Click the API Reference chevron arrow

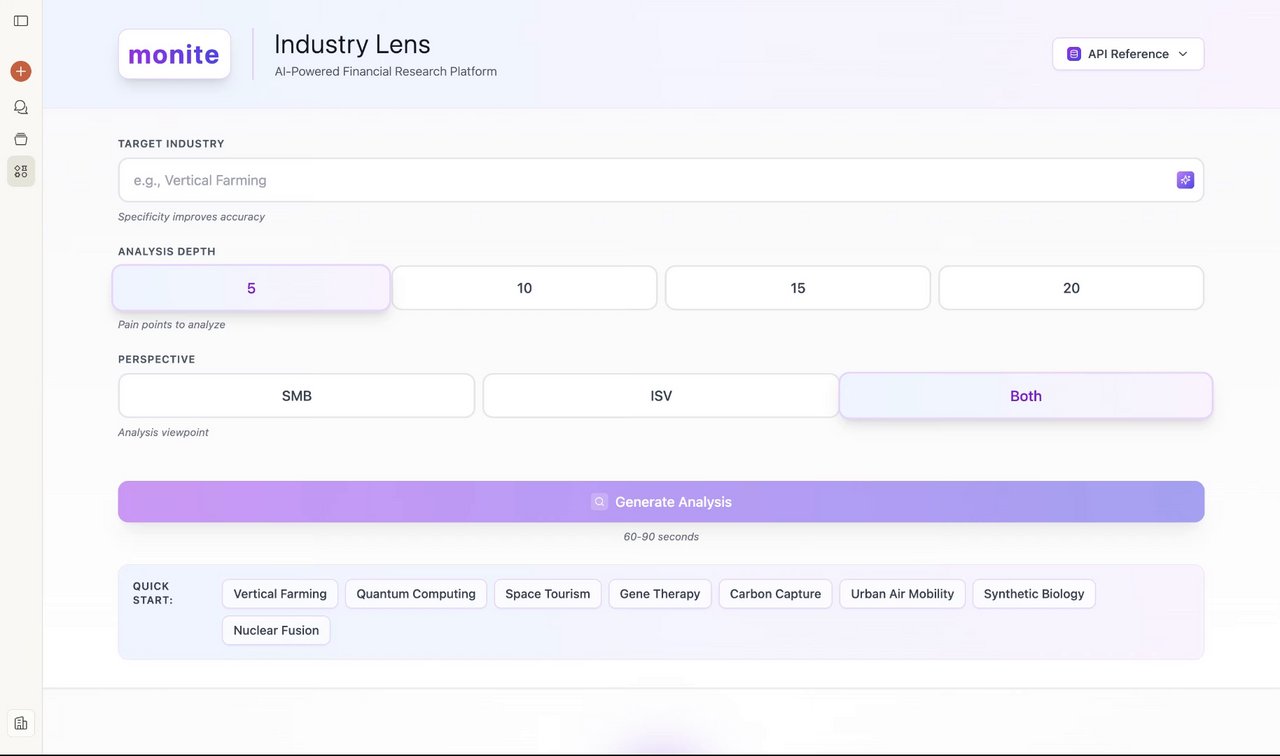pyautogui.click(x=1183, y=54)
